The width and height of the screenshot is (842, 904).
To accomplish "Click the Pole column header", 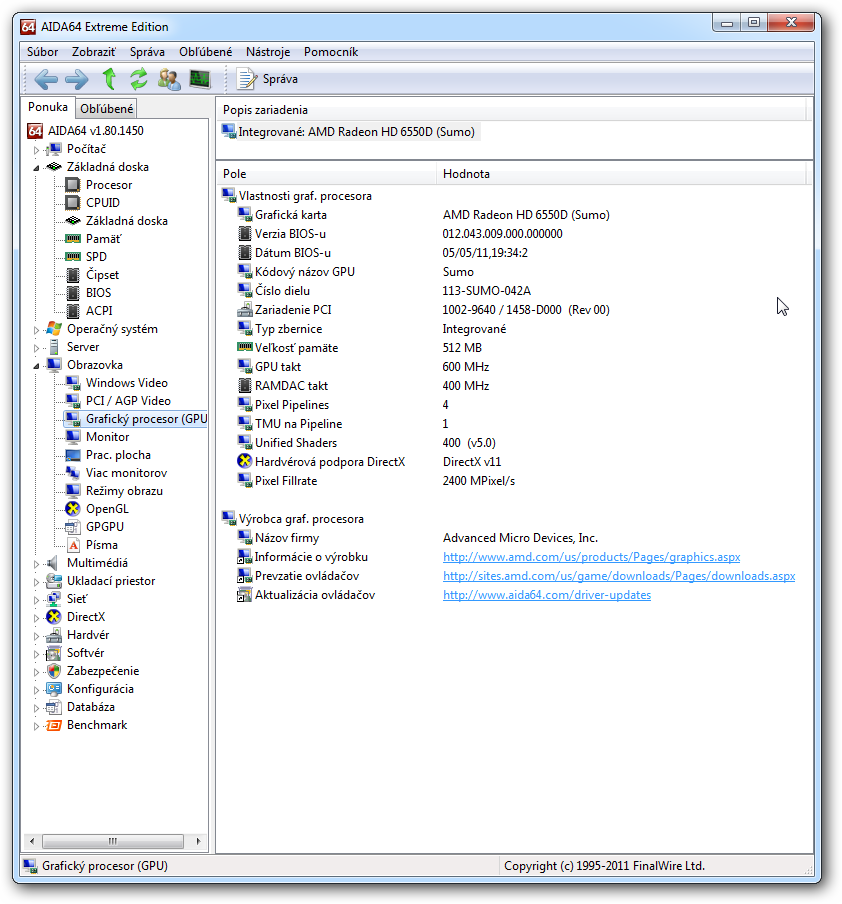I will (x=327, y=174).
